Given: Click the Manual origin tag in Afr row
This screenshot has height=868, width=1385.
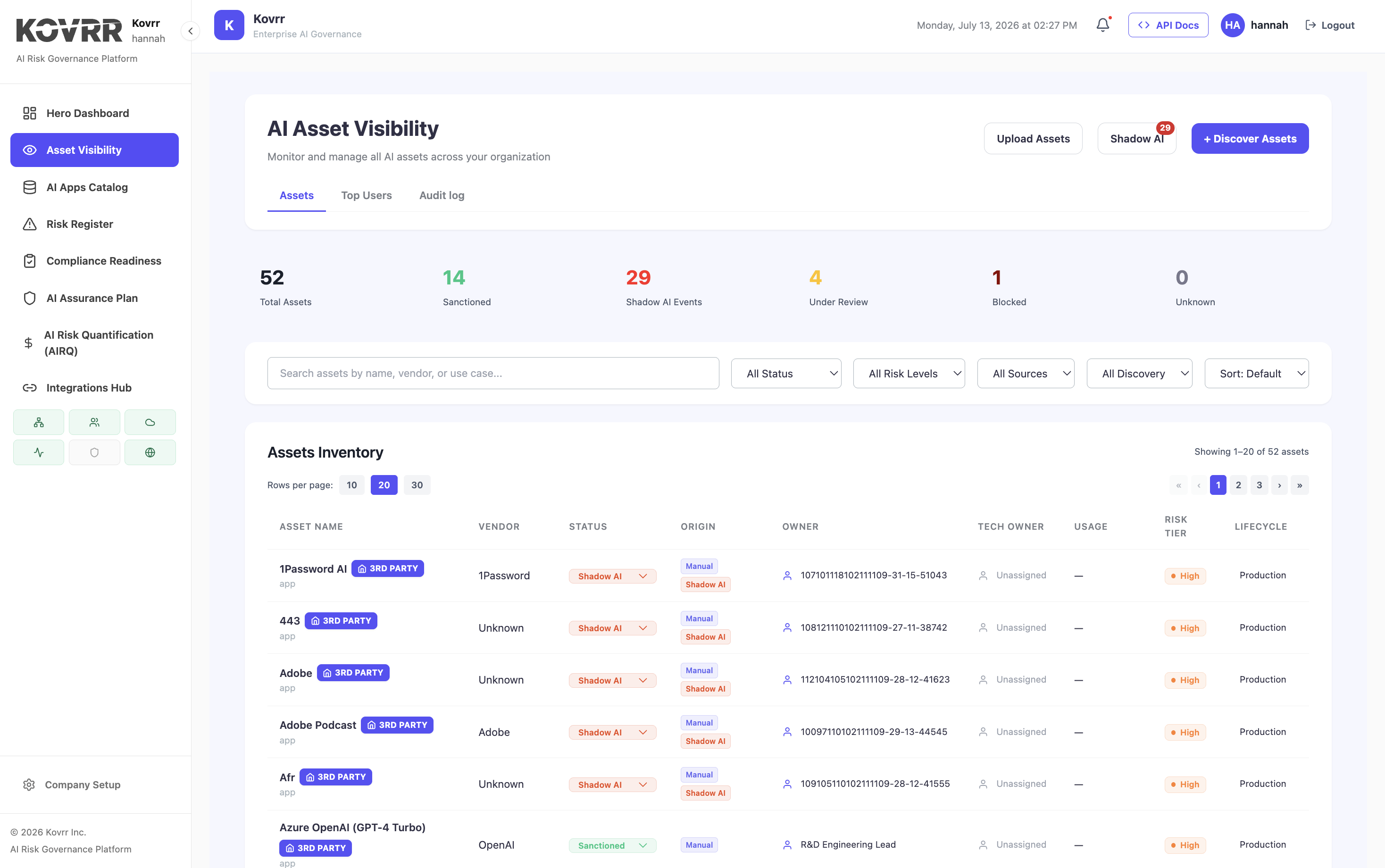Looking at the screenshot, I should (699, 775).
